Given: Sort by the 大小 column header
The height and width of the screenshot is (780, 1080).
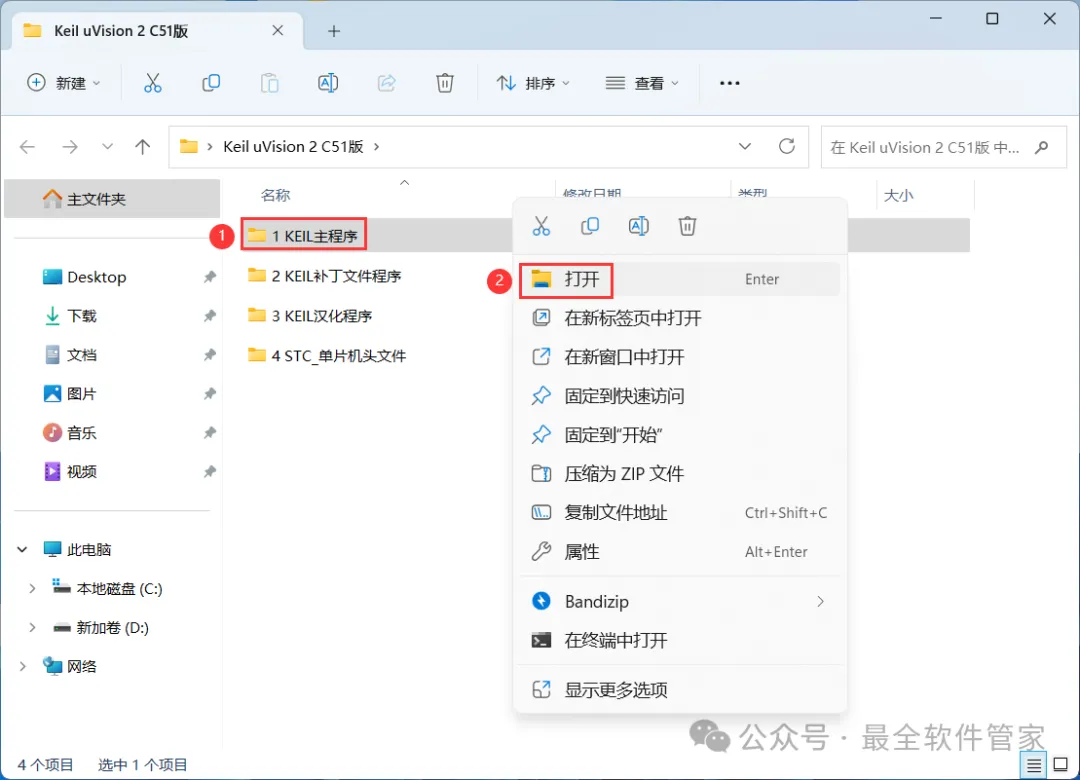Looking at the screenshot, I should tap(898, 196).
